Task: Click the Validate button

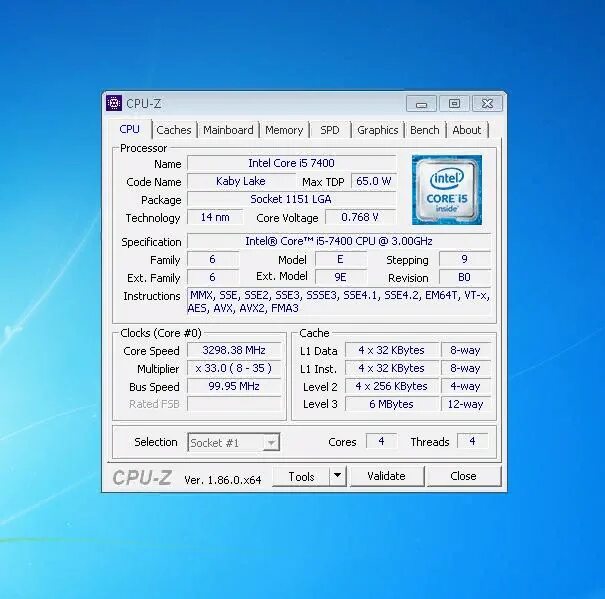Action: [387, 476]
